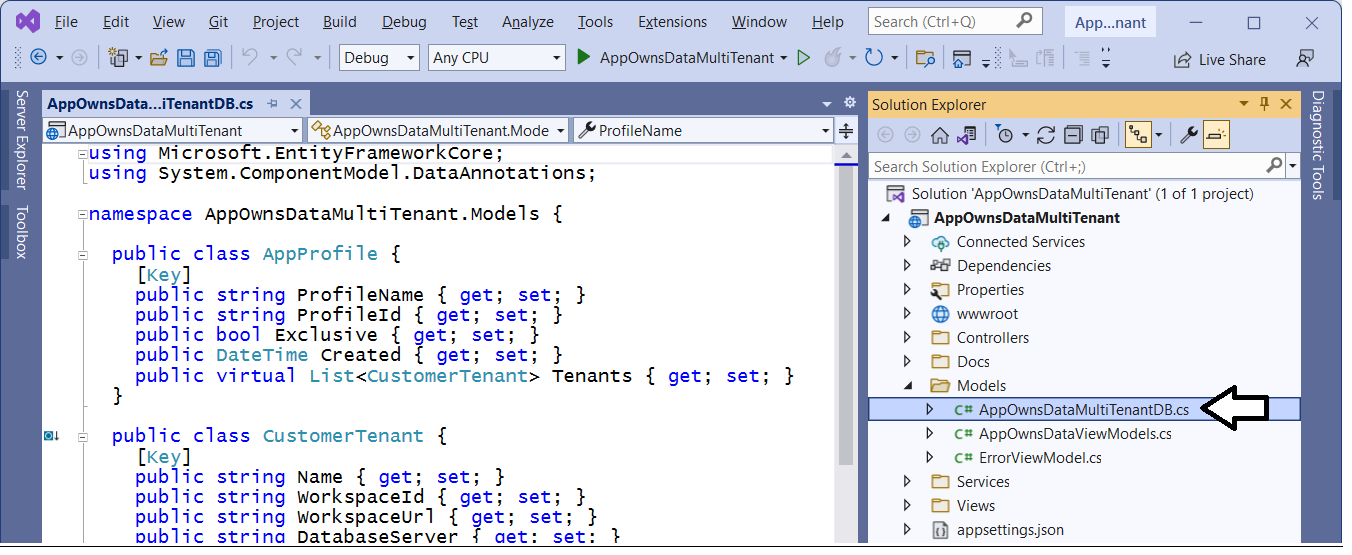Image resolution: width=1352 pixels, height=555 pixels.
Task: Click the Restart circular arrow icon
Action: point(874,58)
